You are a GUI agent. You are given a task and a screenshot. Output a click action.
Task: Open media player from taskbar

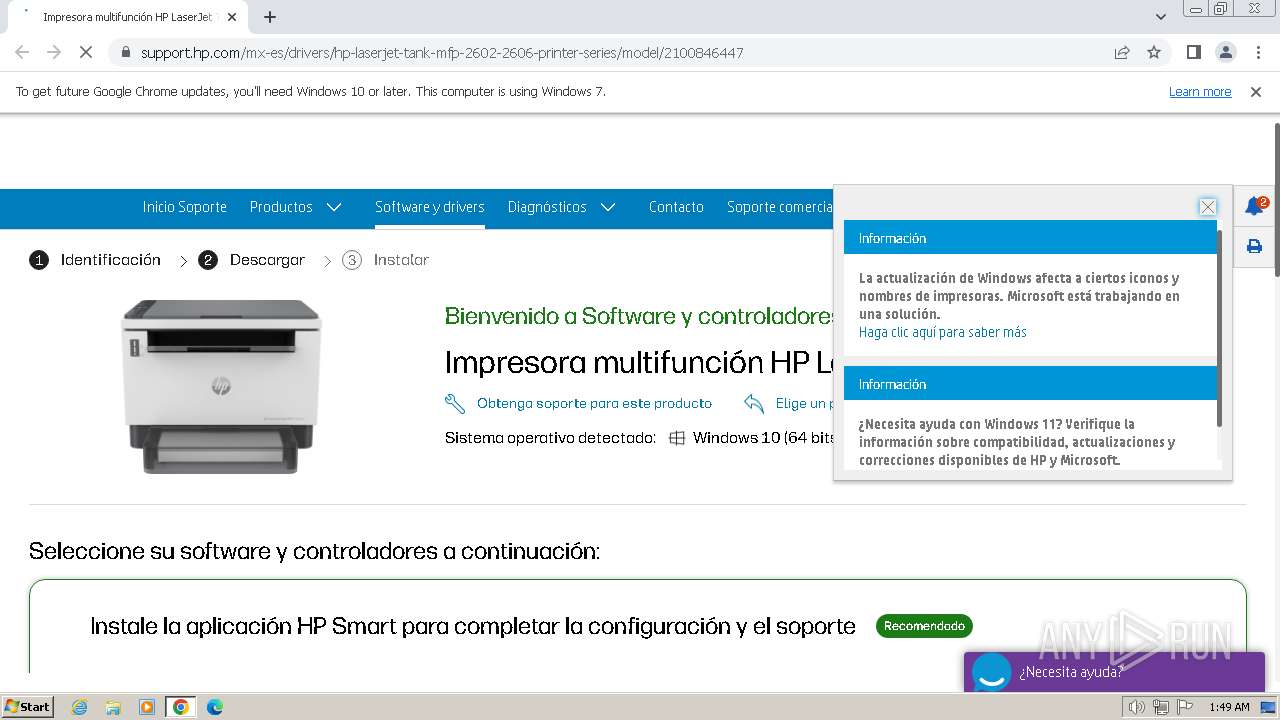tap(147, 707)
